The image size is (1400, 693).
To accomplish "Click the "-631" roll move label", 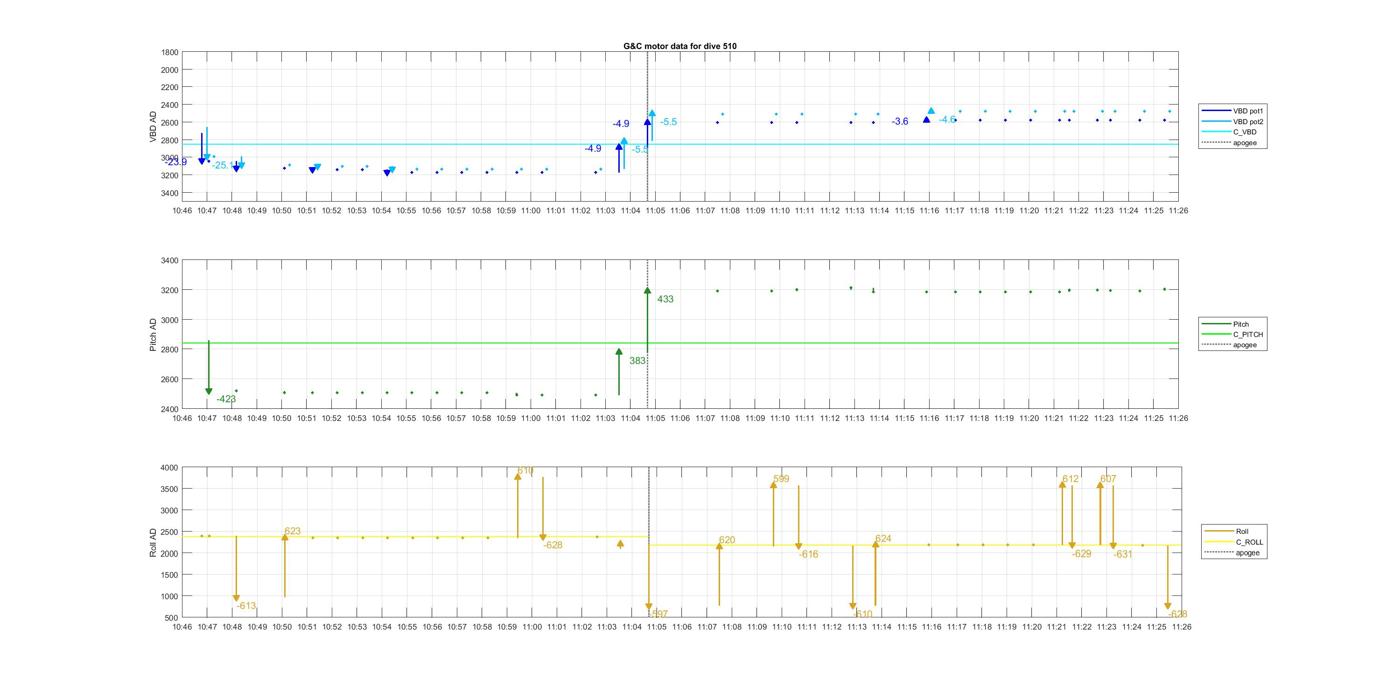I will (x=1123, y=554).
